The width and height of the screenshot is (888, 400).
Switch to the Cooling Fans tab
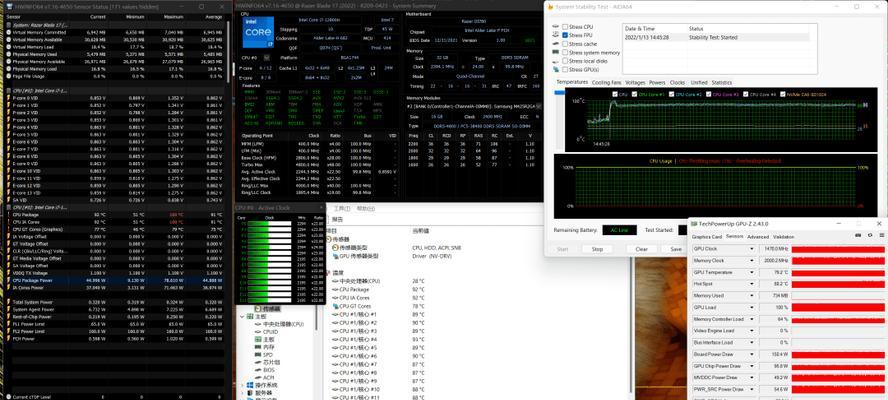point(606,83)
